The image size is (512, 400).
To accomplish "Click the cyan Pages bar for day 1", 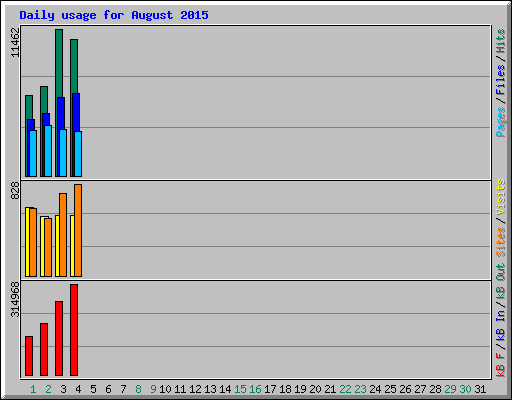I will (33, 153).
